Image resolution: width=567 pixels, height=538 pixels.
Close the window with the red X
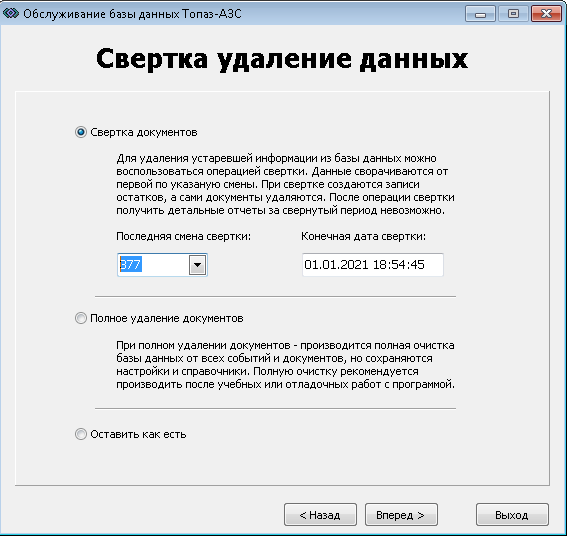tap(546, 14)
